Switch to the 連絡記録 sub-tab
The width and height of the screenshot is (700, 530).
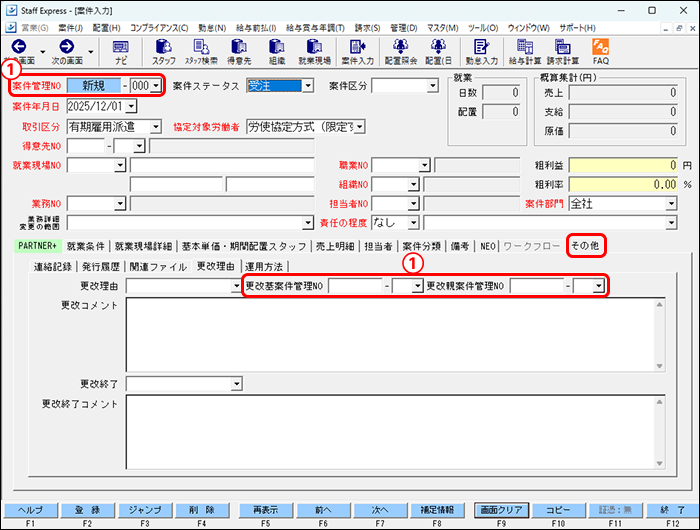point(53,267)
